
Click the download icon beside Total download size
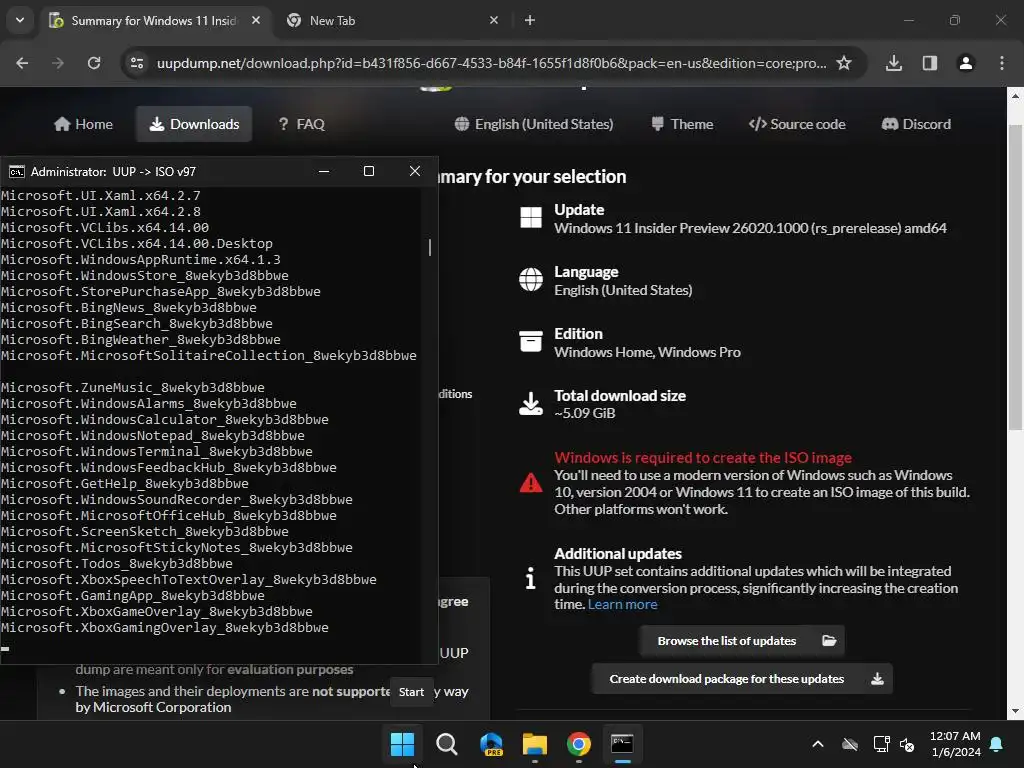pos(530,404)
